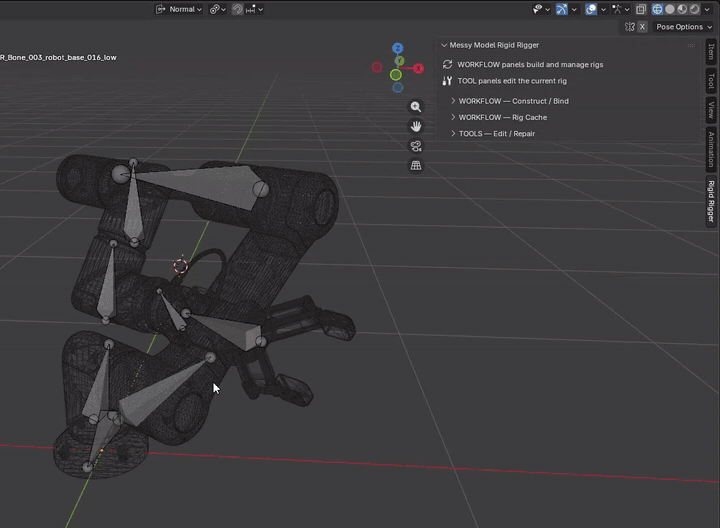Toggle the show overlays button

pyautogui.click(x=591, y=9)
